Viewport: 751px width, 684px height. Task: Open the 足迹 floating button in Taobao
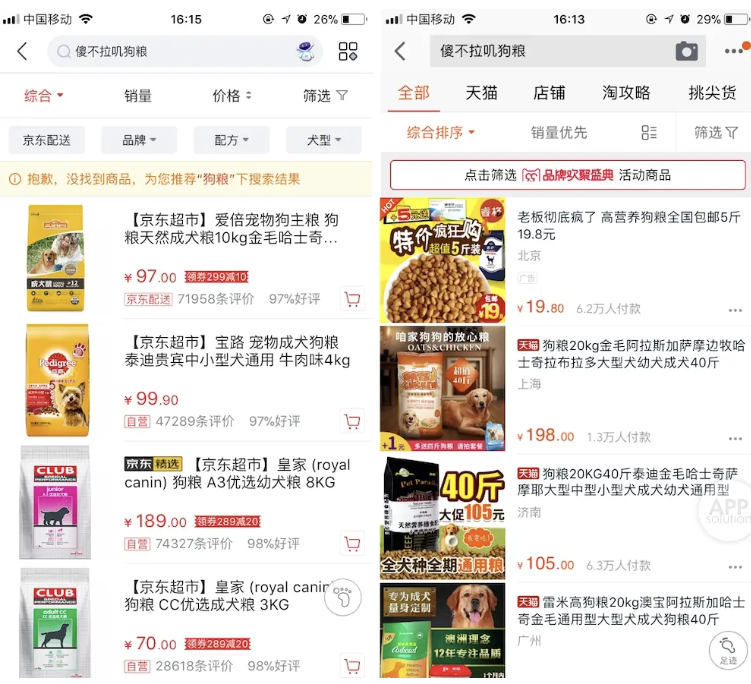[x=728, y=650]
